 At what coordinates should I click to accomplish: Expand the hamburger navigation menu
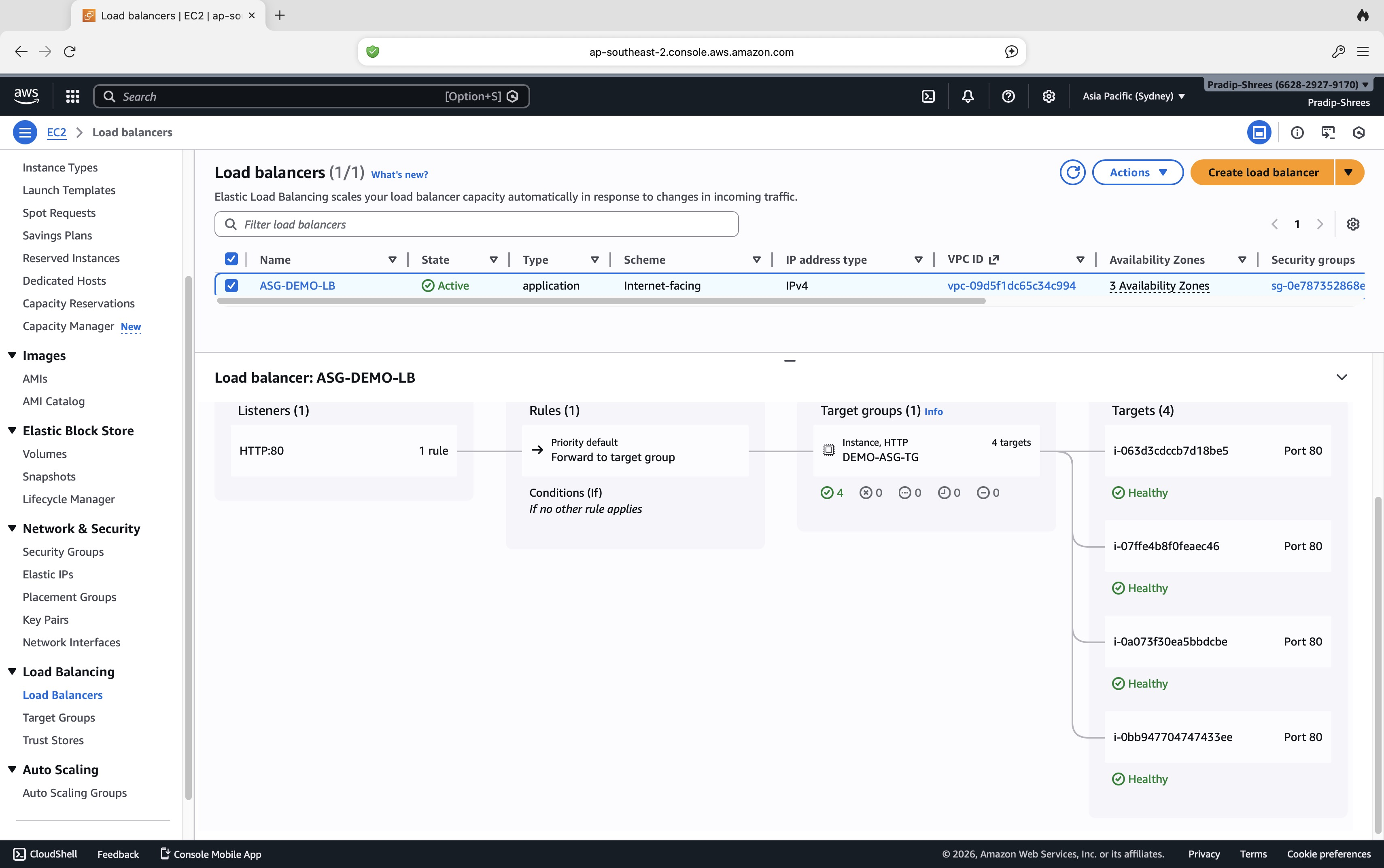[x=24, y=132]
